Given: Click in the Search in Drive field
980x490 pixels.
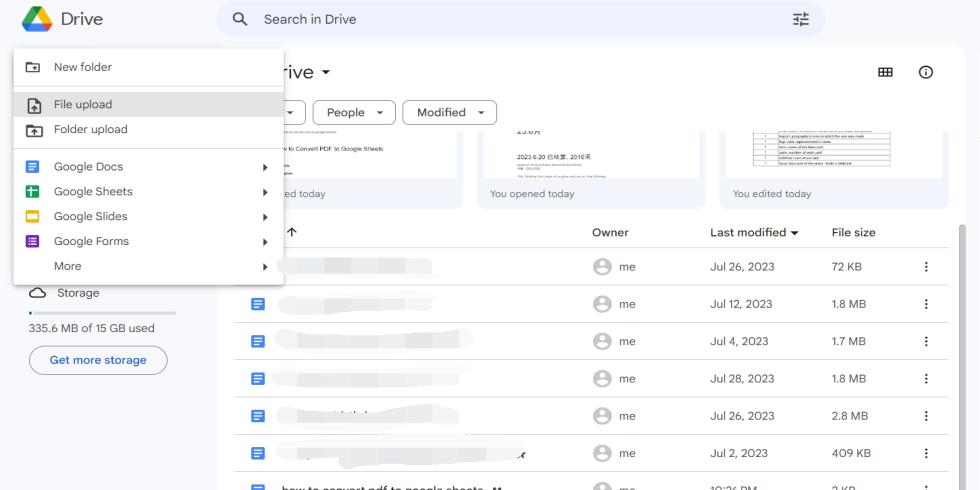Looking at the screenshot, I should pyautogui.click(x=519, y=19).
